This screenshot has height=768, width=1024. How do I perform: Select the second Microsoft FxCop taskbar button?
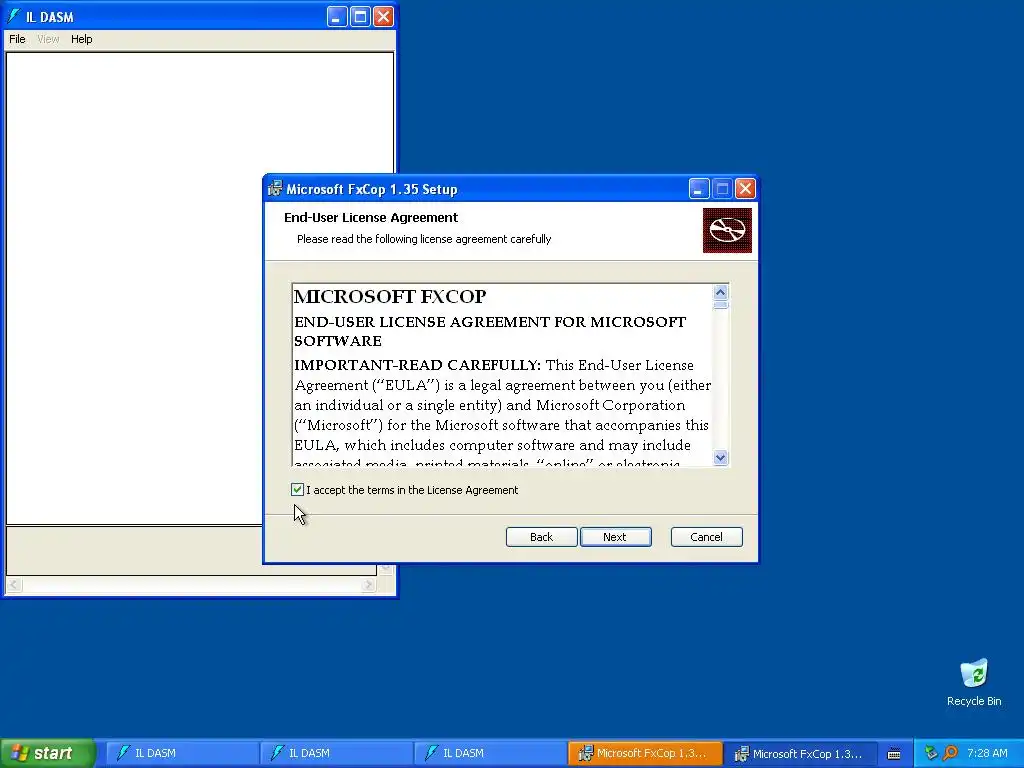[x=799, y=753]
